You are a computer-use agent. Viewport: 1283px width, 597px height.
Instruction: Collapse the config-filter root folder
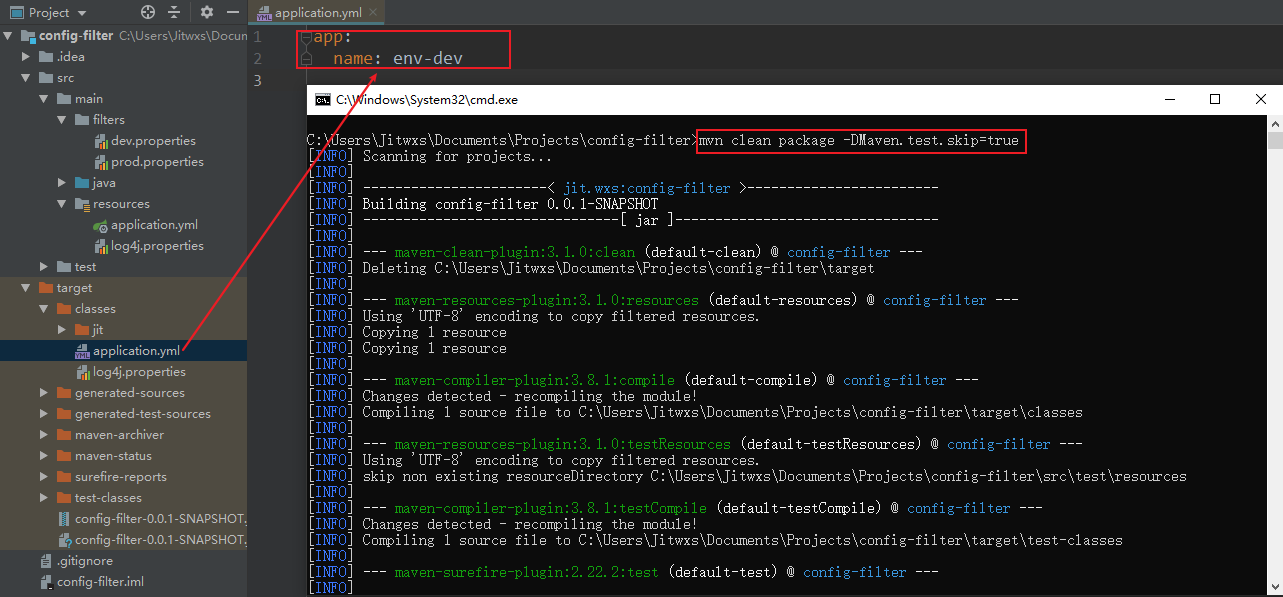8,36
